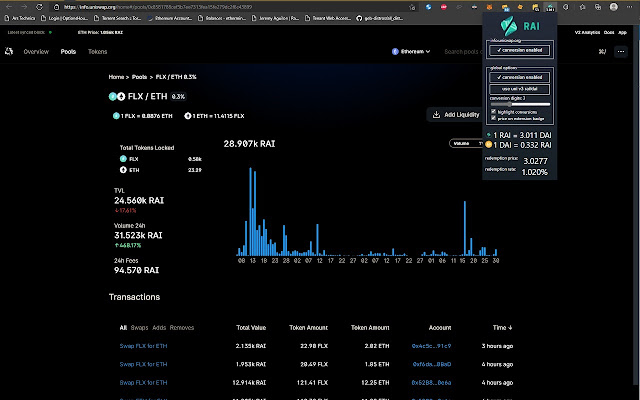This screenshot has width=640, height=400.
Task: Toggle the highlight conversions checkbox
Action: pyautogui.click(x=494, y=111)
